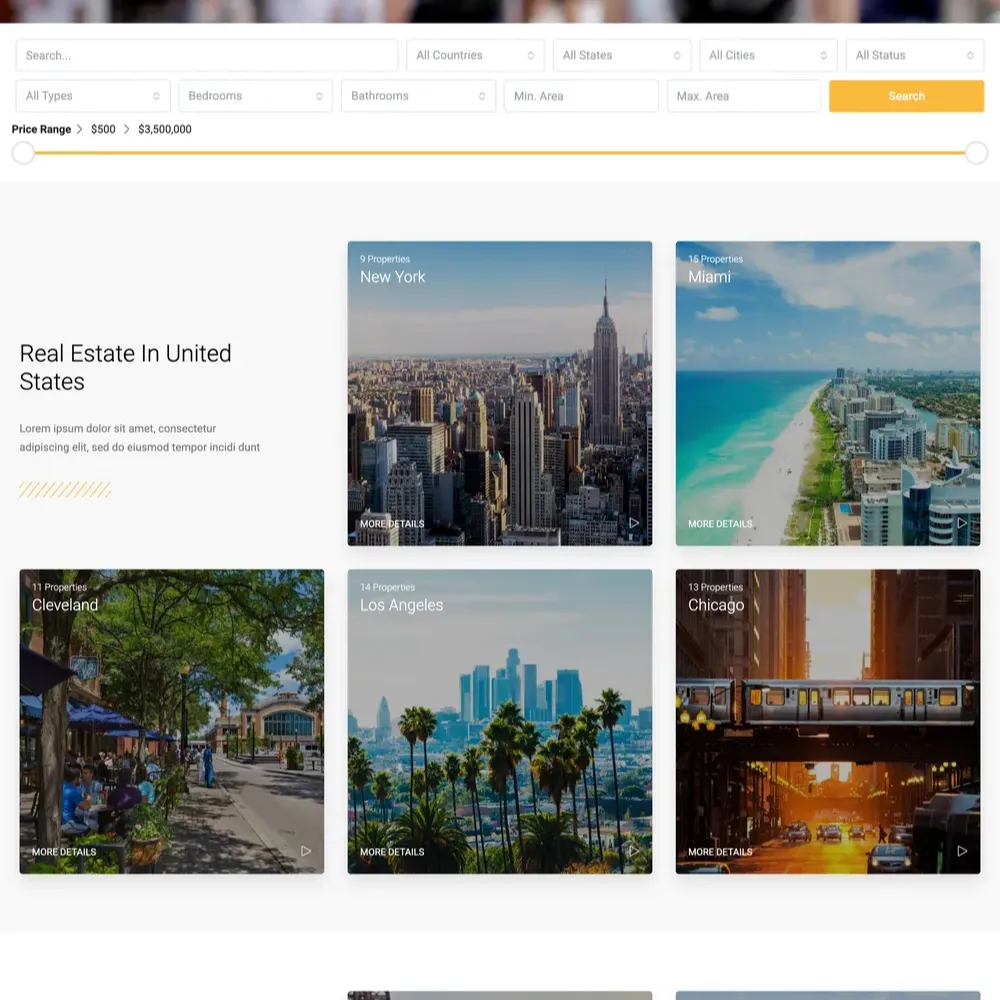This screenshot has width=1000, height=1000.
Task: Click the arrow icon on Los Angeles card
Action: [x=634, y=851]
